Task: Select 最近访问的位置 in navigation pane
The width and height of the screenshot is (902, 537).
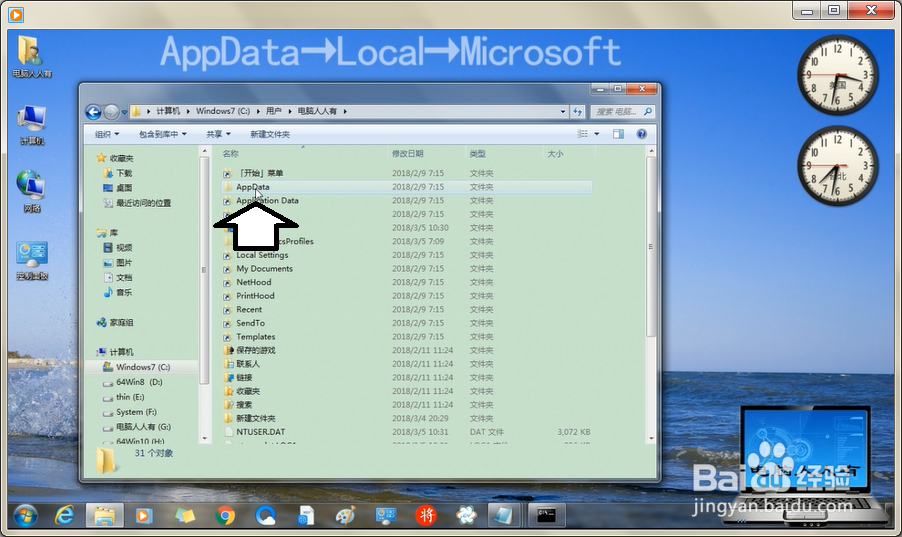Action: pyautogui.click(x=143, y=203)
